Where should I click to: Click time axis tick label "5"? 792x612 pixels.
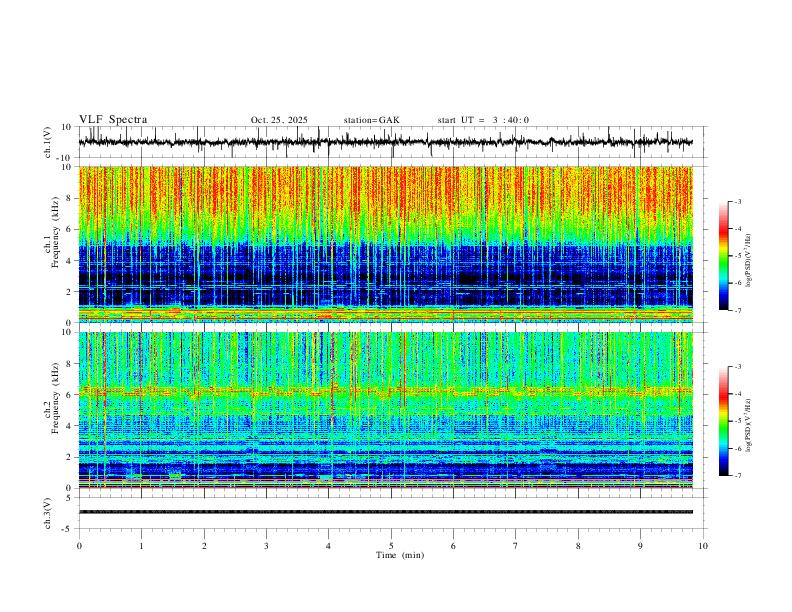[x=391, y=546]
